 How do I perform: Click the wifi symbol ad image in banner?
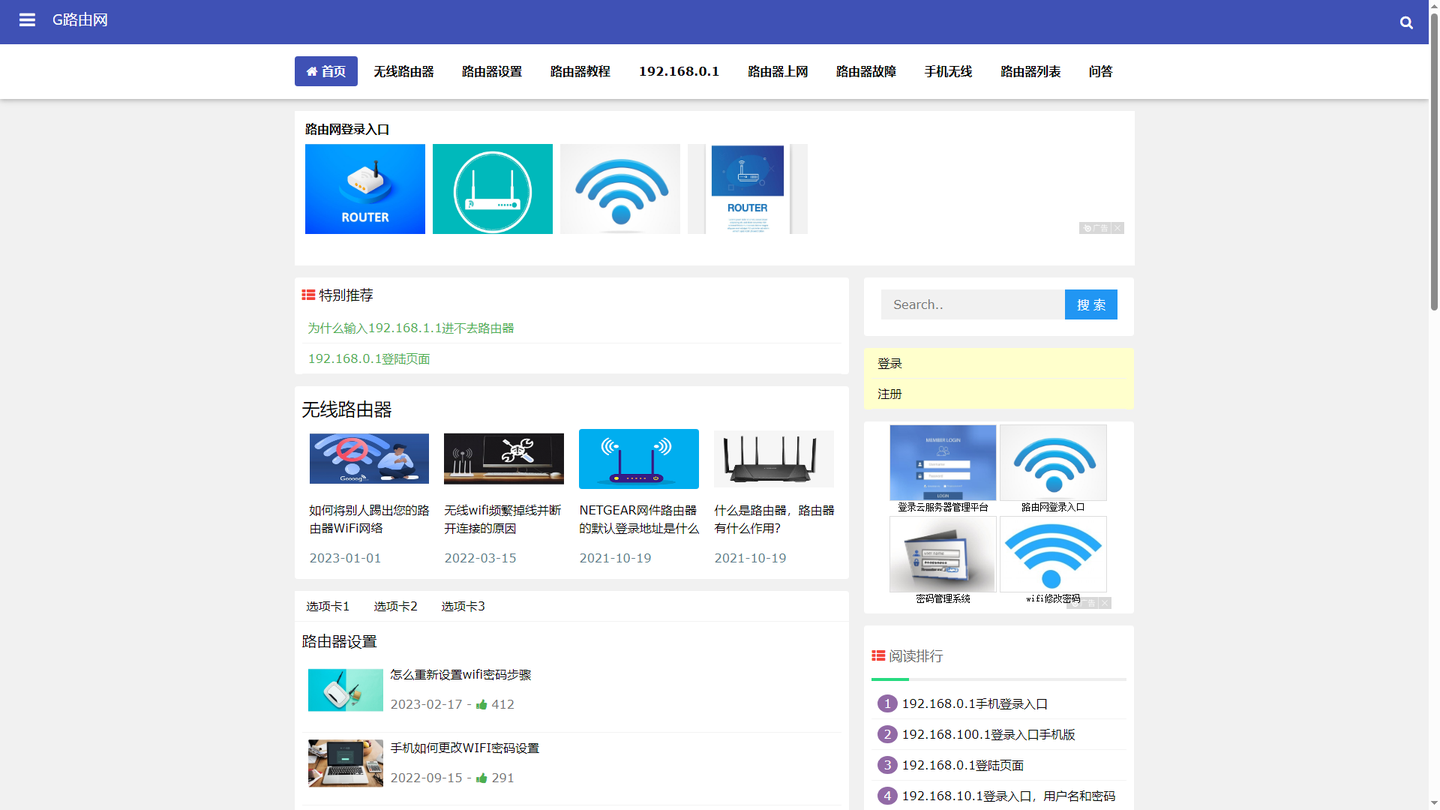pos(620,189)
